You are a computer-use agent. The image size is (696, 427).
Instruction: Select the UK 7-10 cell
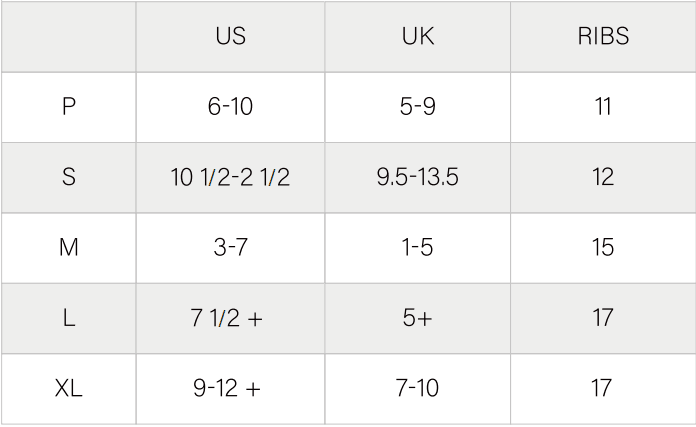(x=417, y=388)
